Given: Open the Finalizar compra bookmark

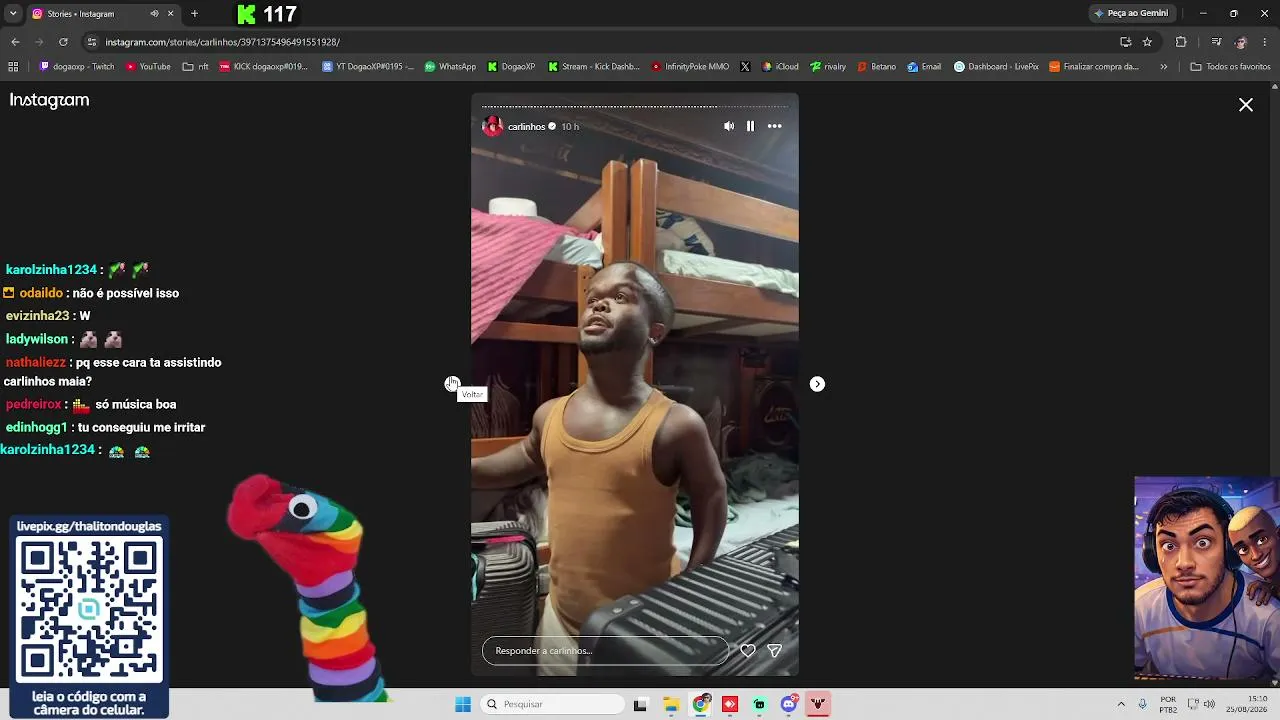Looking at the screenshot, I should 1094,67.
